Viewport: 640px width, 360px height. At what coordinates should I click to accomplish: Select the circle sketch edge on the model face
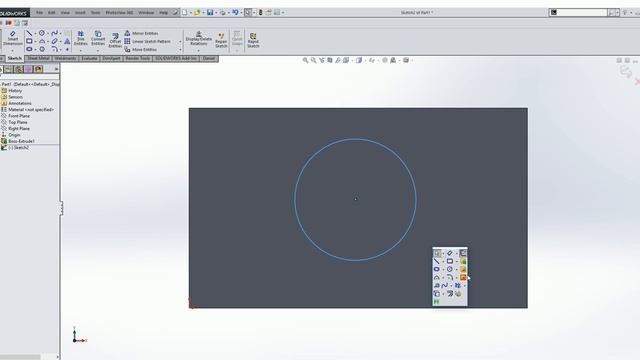(356, 139)
